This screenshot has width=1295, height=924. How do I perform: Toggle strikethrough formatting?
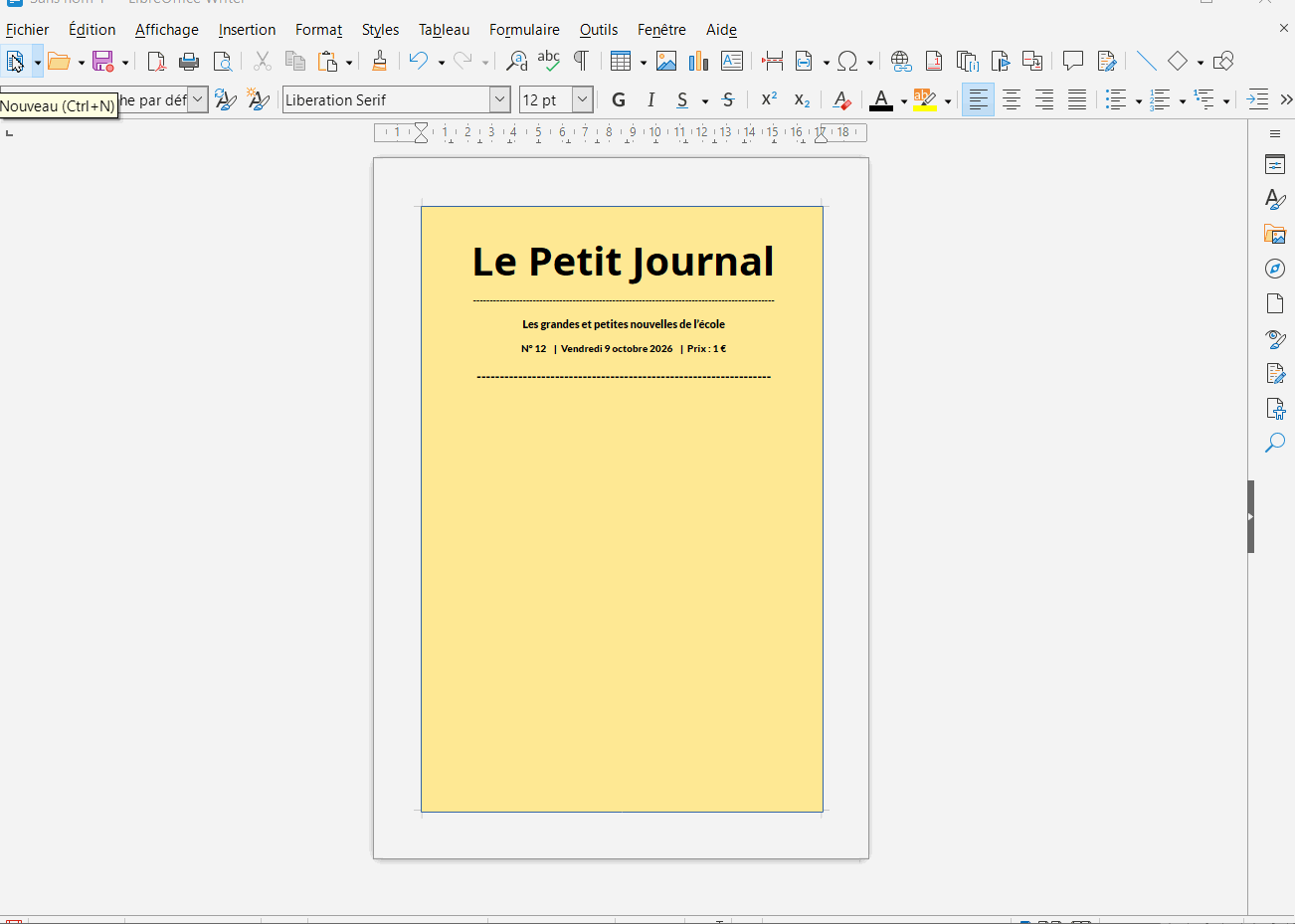click(728, 100)
